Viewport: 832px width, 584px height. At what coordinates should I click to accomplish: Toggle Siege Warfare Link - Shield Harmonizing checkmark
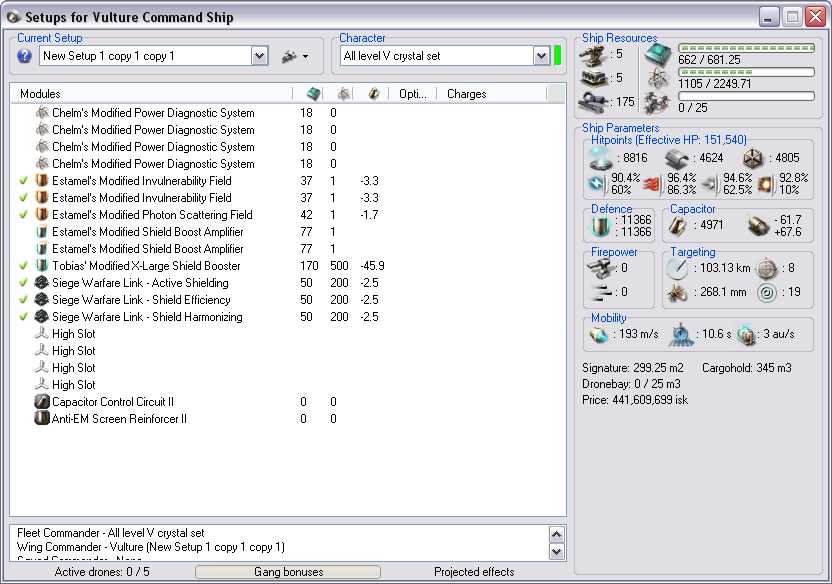[23, 317]
